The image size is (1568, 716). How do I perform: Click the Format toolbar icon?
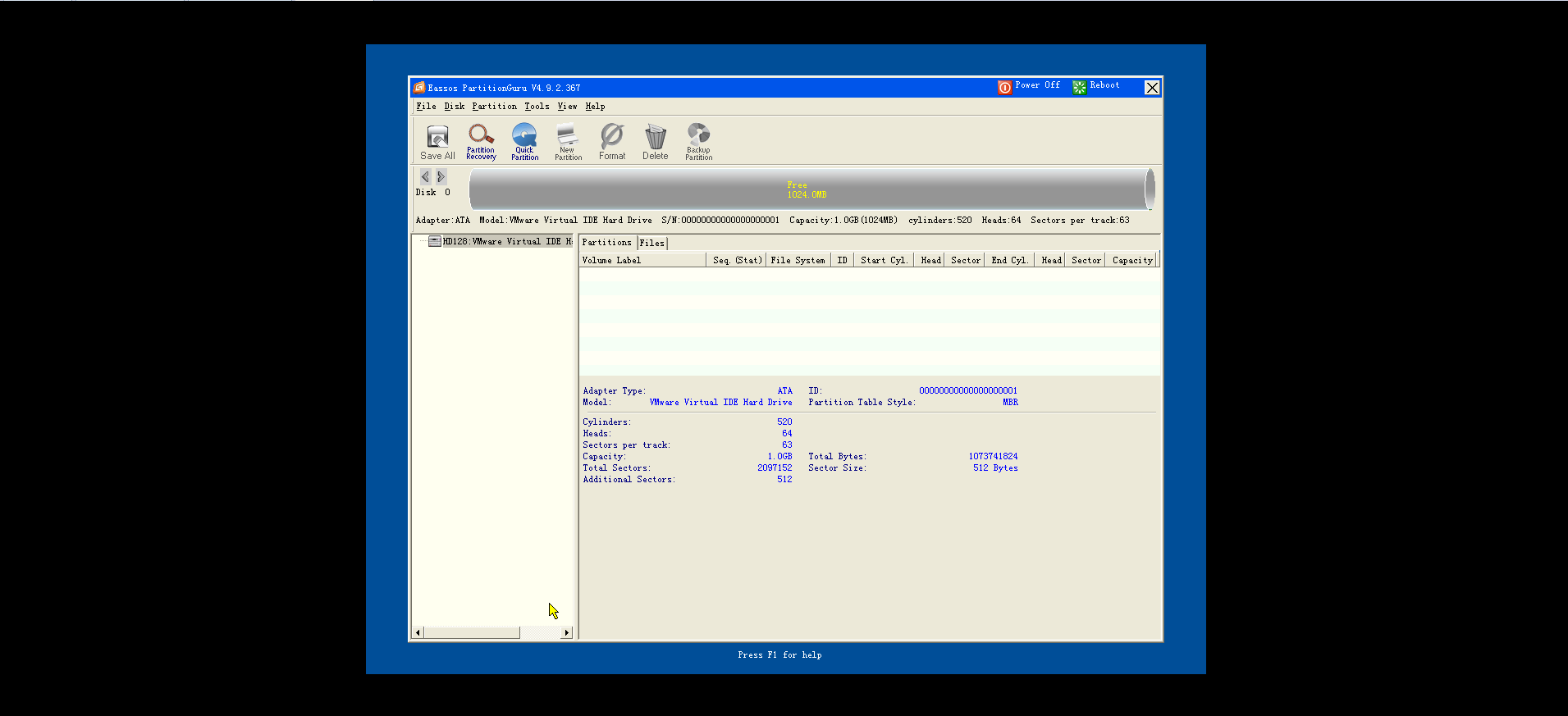pyautogui.click(x=612, y=142)
